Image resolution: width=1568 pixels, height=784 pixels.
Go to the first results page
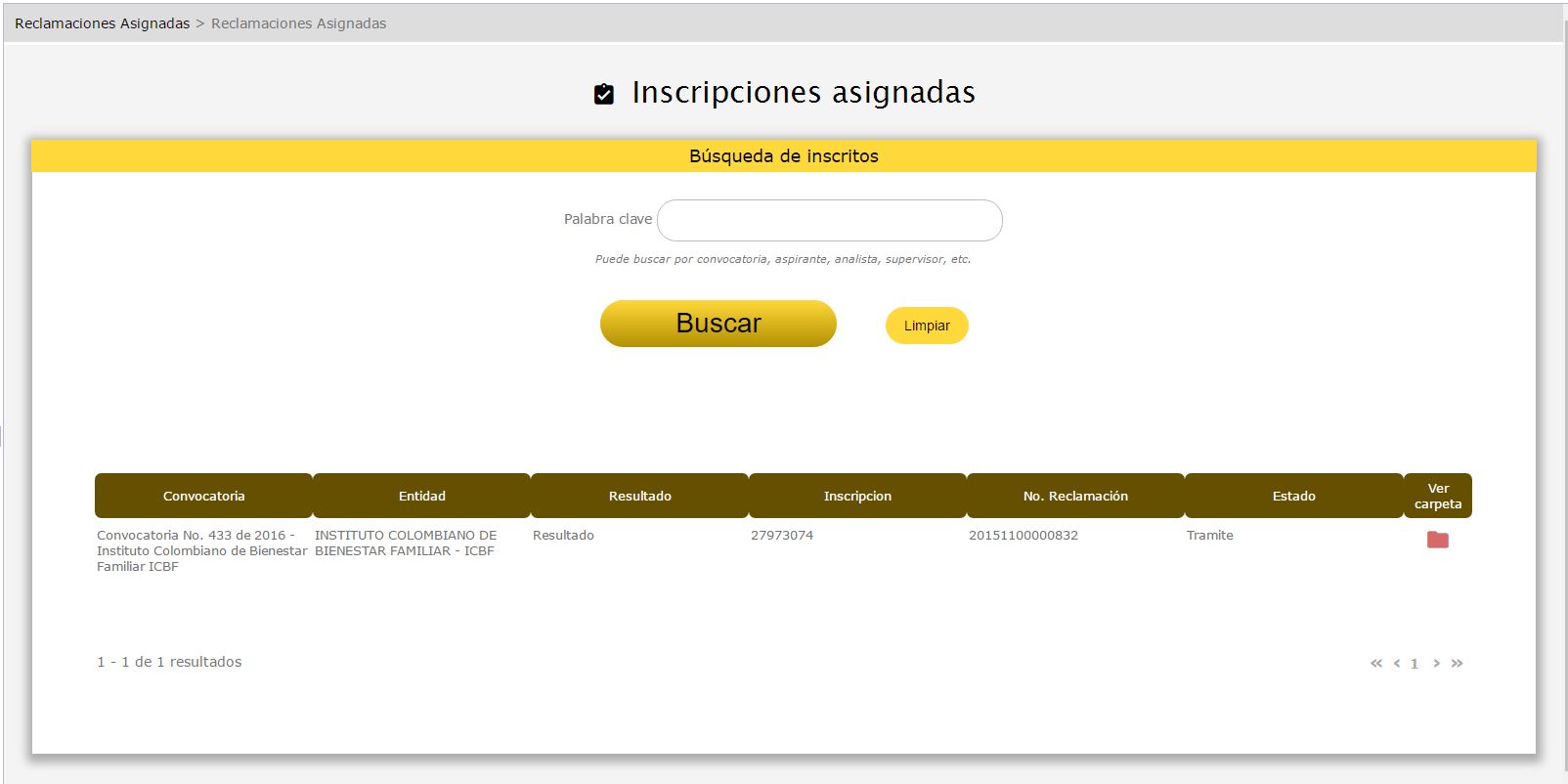(1376, 664)
